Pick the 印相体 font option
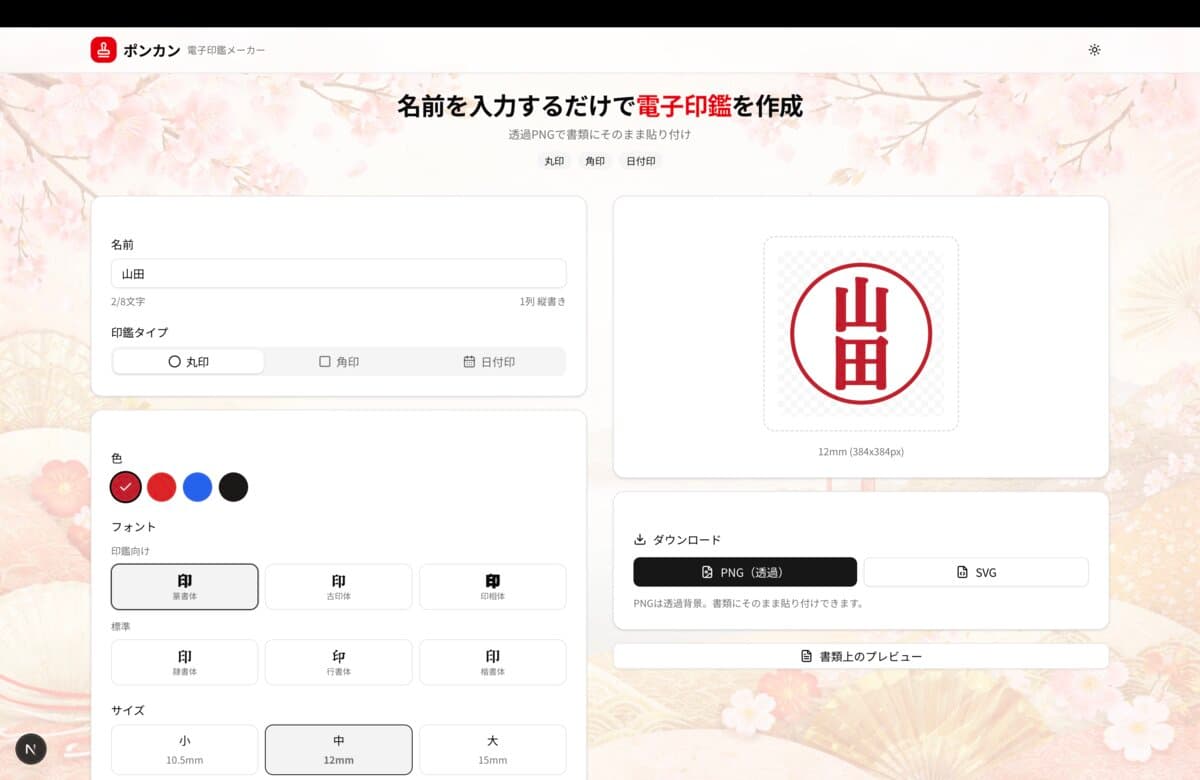1200x780 pixels. coord(492,587)
